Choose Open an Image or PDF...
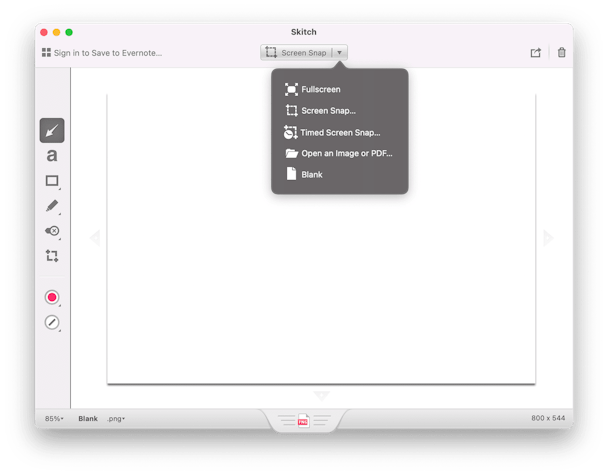This screenshot has height=475, width=608. pos(339,153)
